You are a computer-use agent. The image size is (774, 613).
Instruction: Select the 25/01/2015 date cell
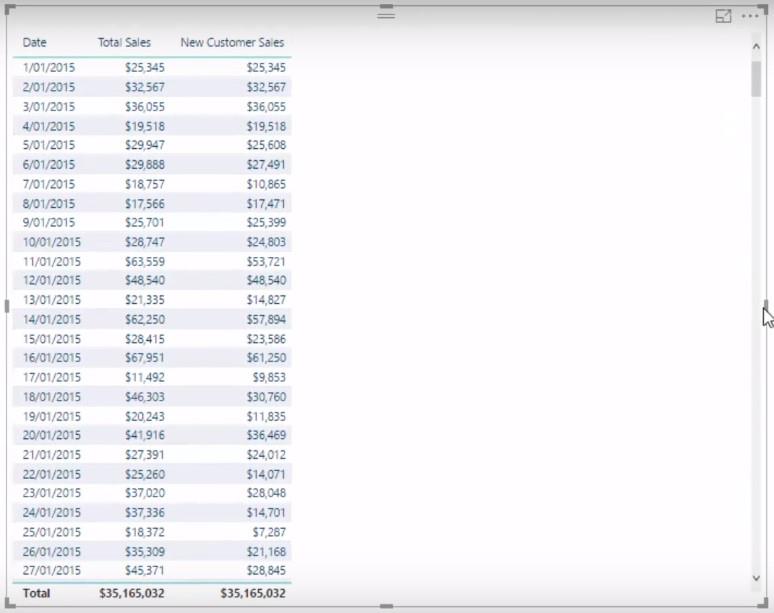point(52,532)
